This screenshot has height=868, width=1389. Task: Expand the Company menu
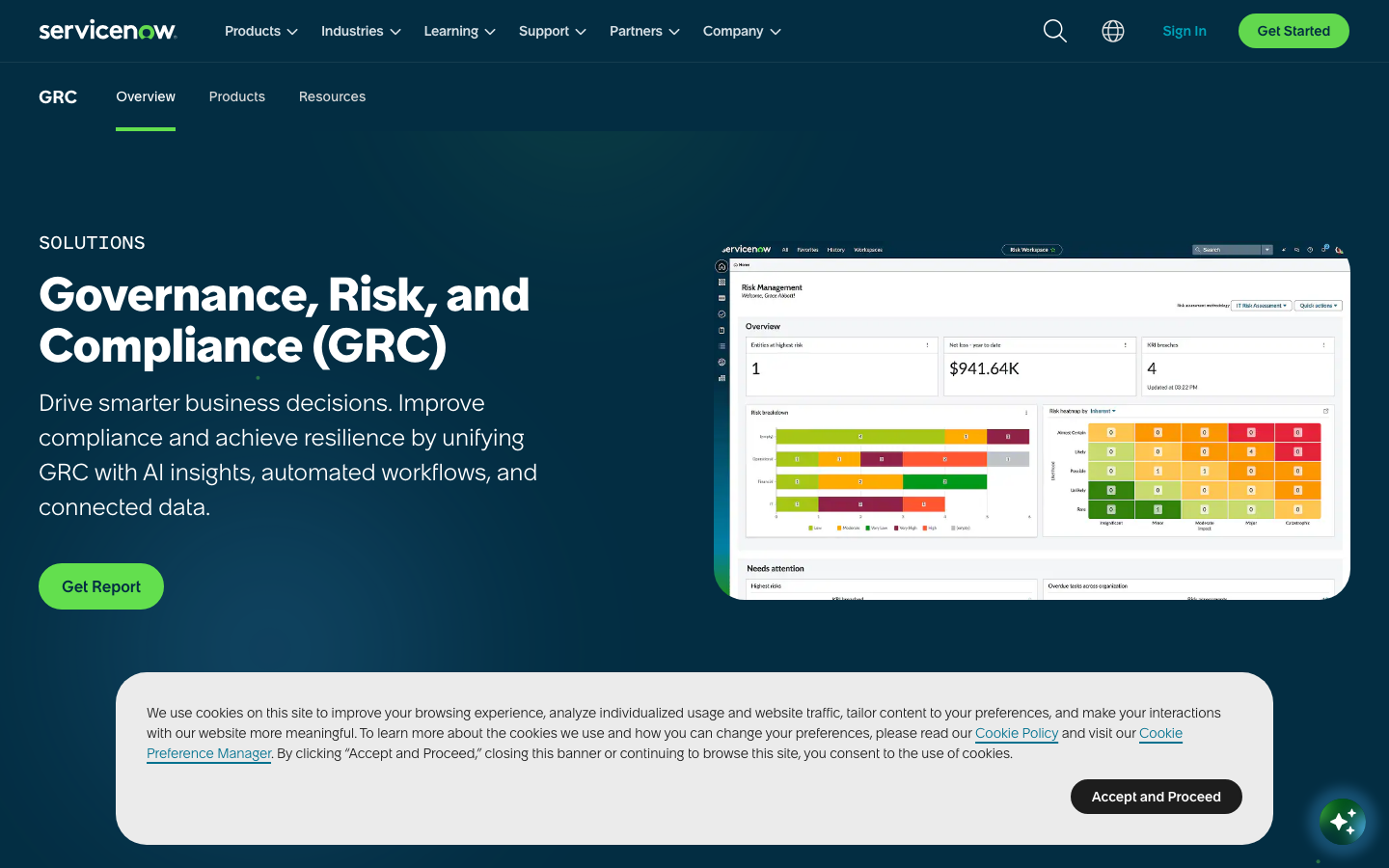pyautogui.click(x=742, y=31)
